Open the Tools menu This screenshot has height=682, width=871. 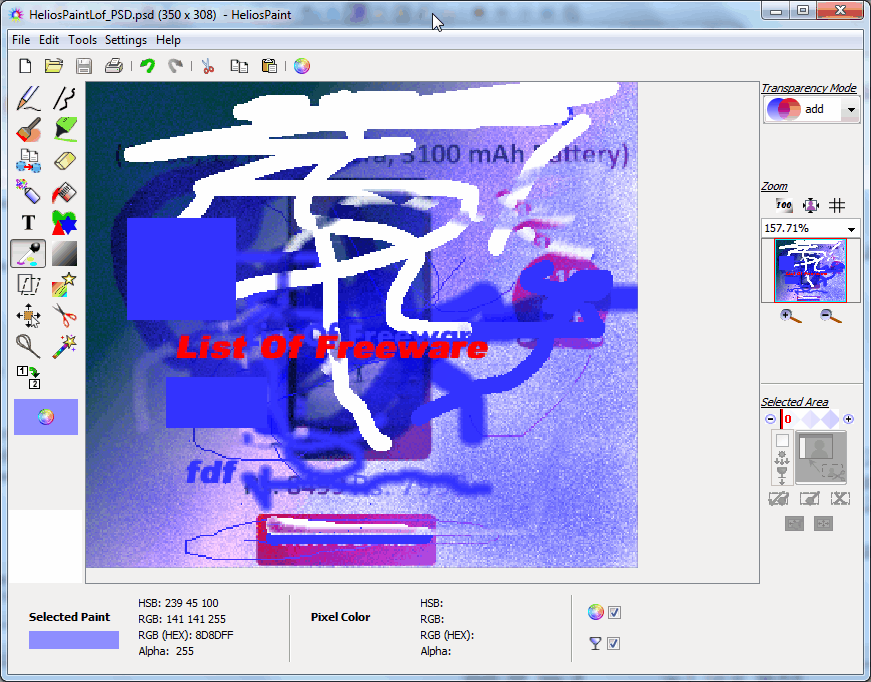(82, 40)
